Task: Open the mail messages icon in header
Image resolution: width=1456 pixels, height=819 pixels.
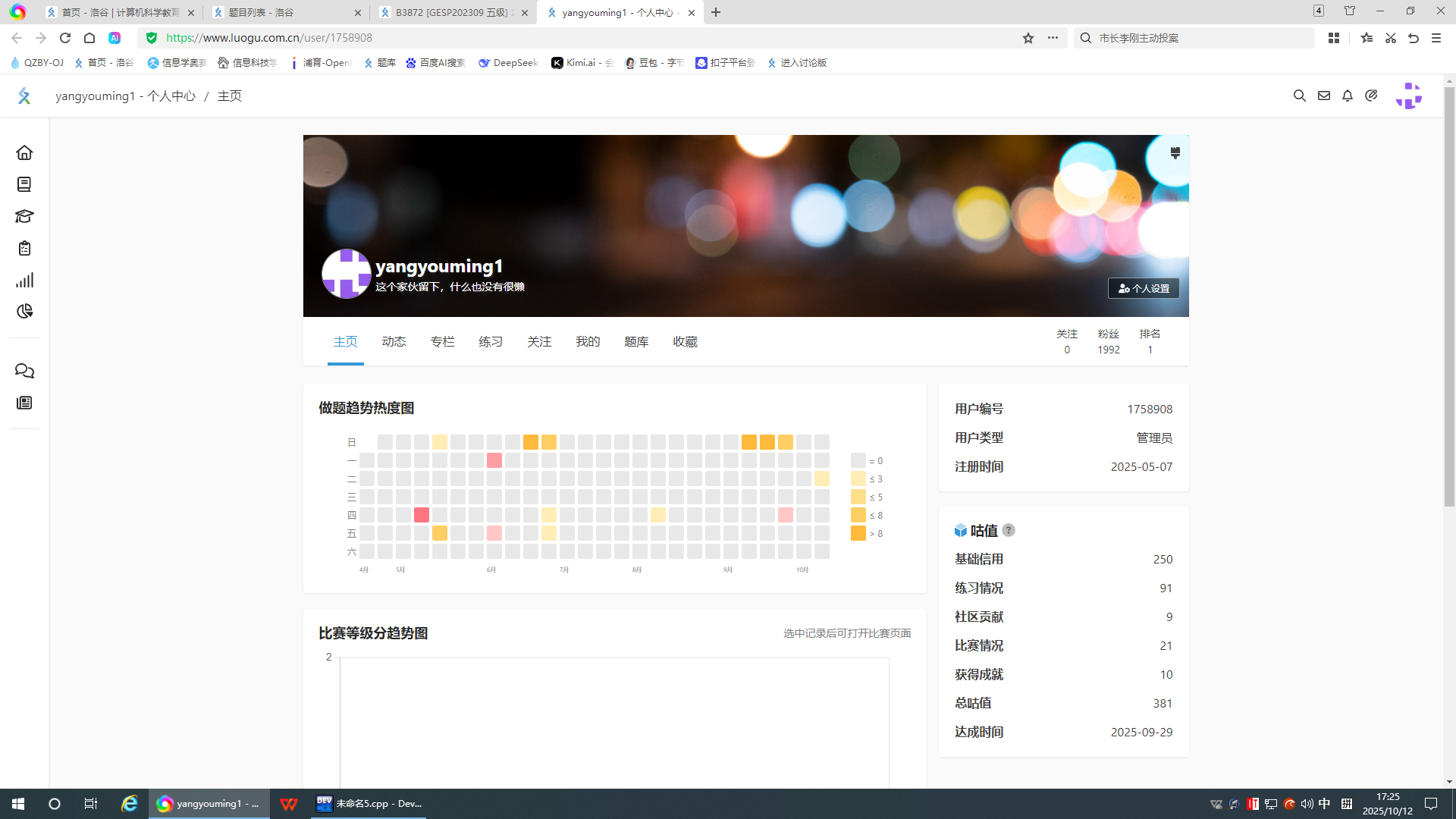Action: tap(1323, 96)
